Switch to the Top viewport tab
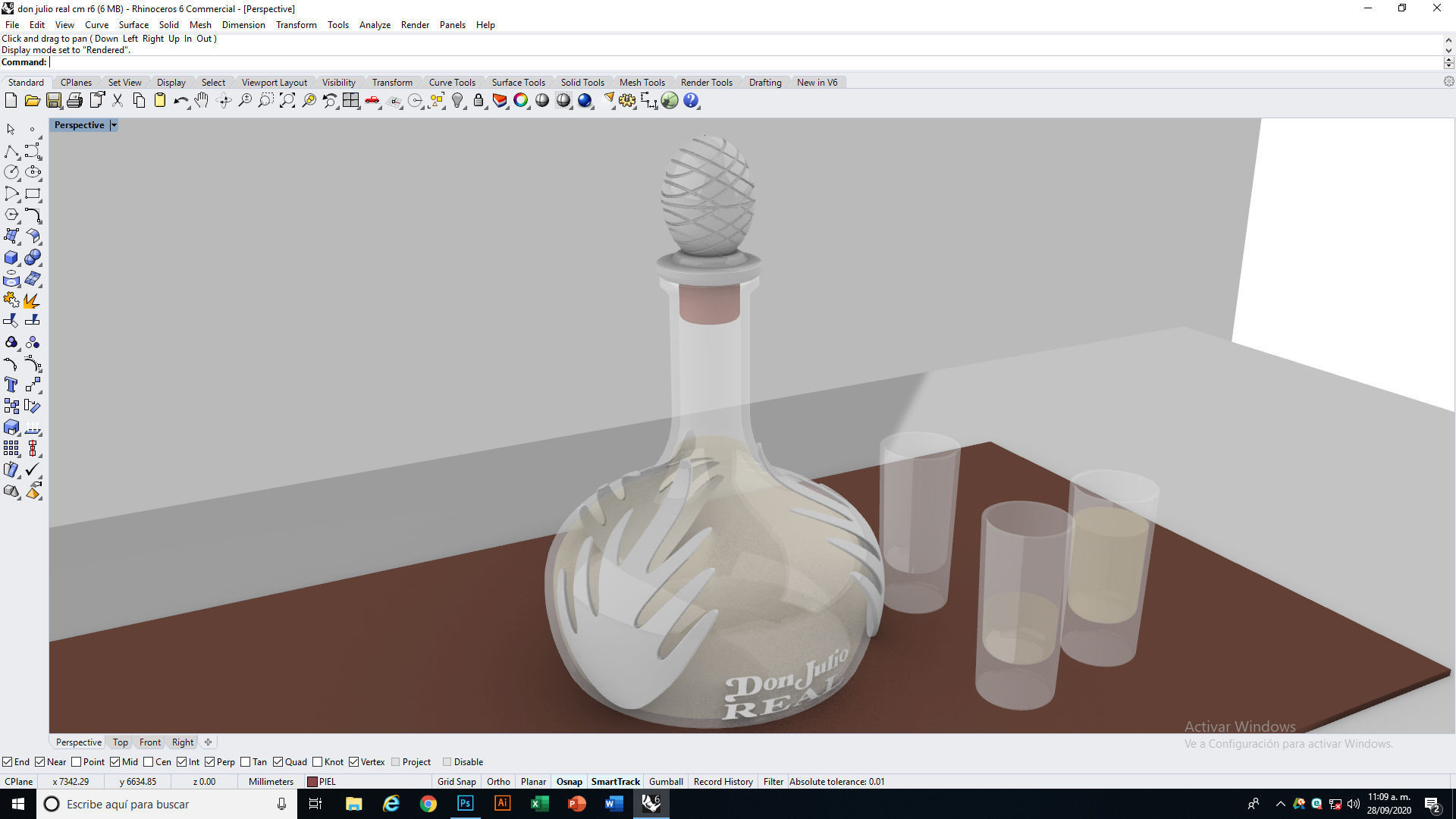Screen dimensions: 1456x819 121,742
